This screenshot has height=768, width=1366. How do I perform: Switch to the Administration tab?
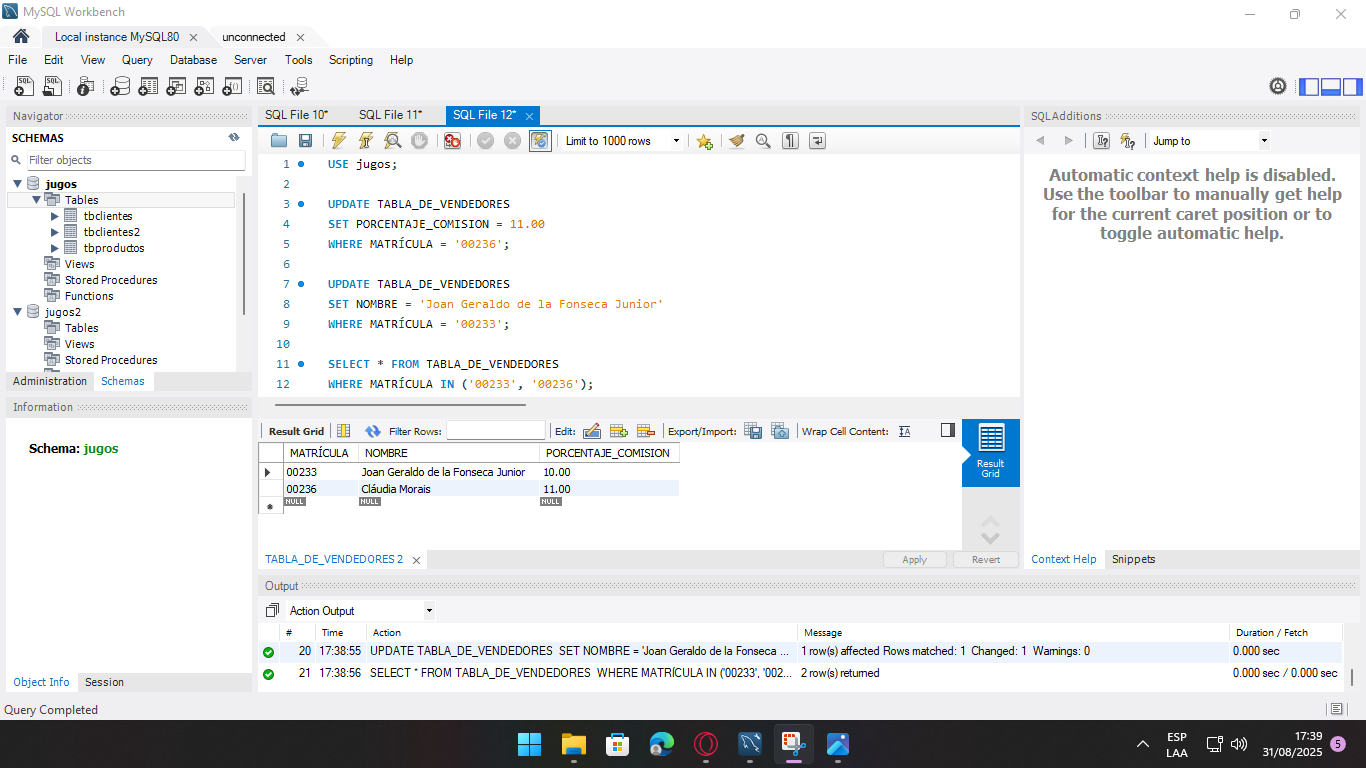[50, 381]
